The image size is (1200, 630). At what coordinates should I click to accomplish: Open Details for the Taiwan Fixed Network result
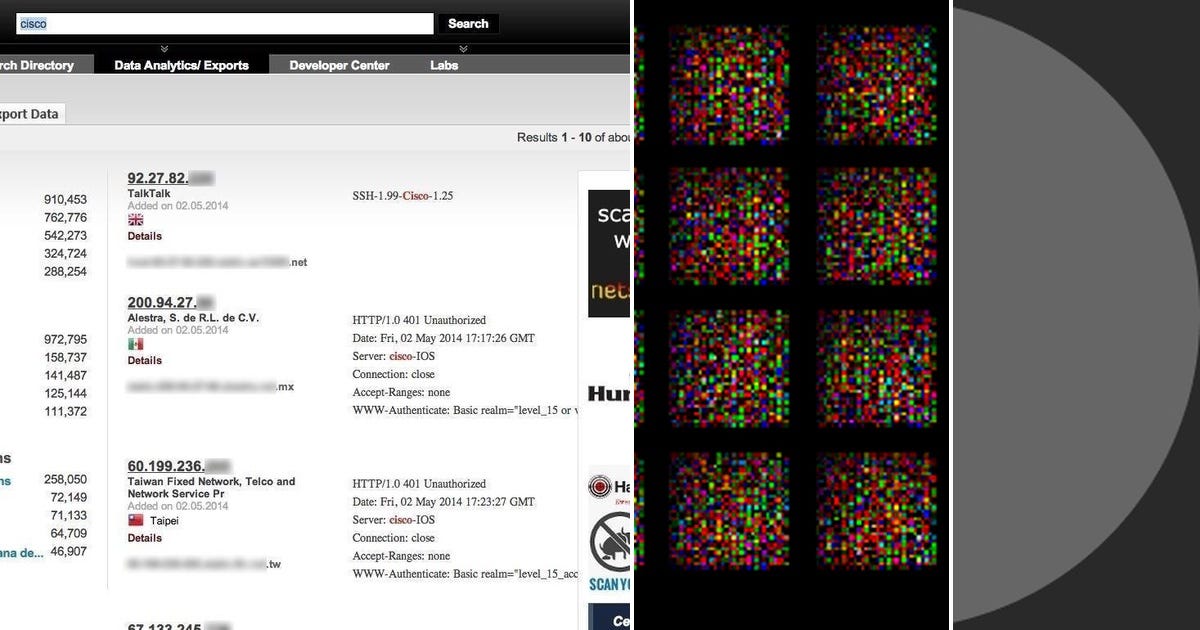pos(144,537)
